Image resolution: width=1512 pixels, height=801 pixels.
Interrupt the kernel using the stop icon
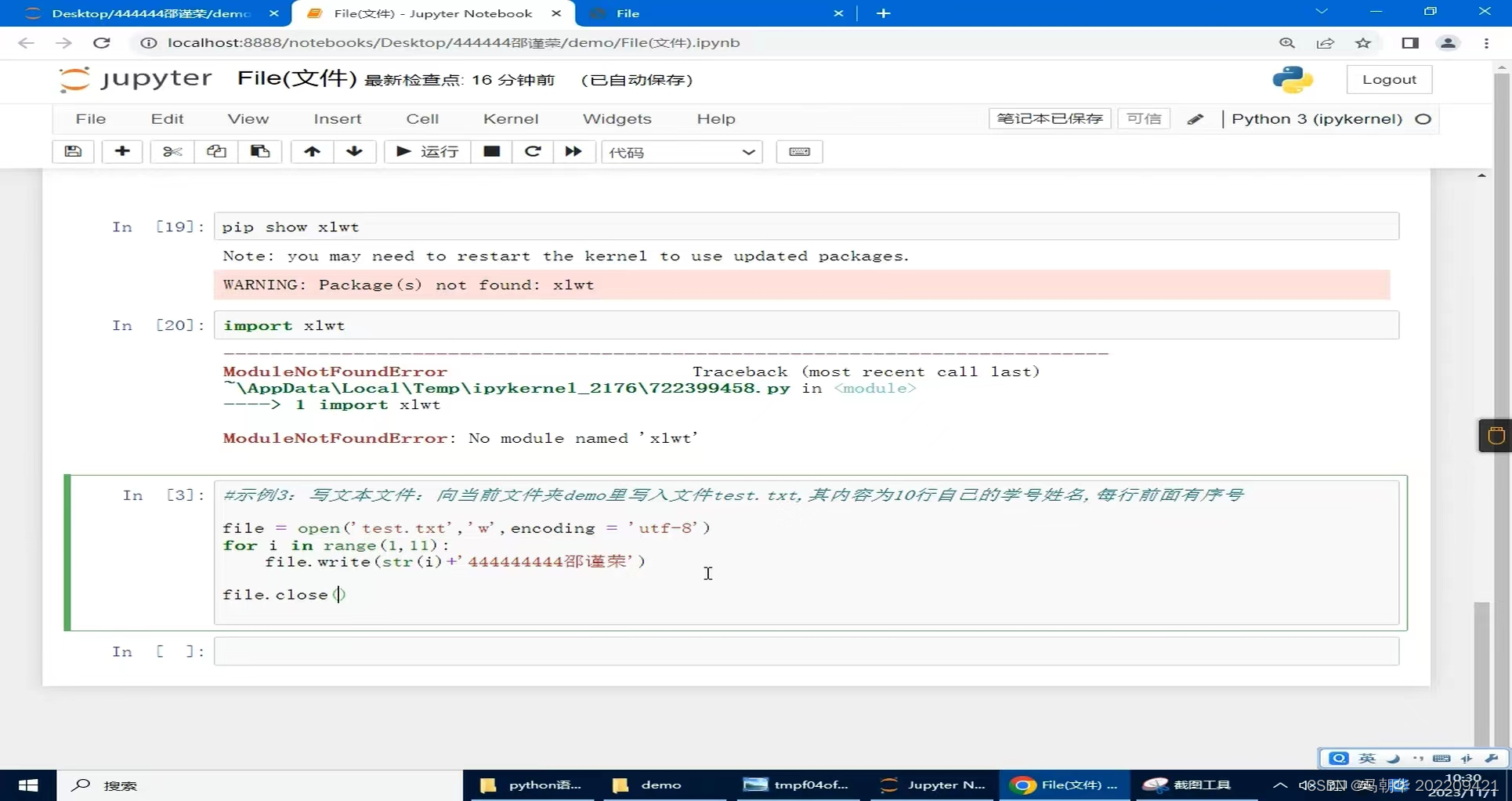tap(491, 151)
